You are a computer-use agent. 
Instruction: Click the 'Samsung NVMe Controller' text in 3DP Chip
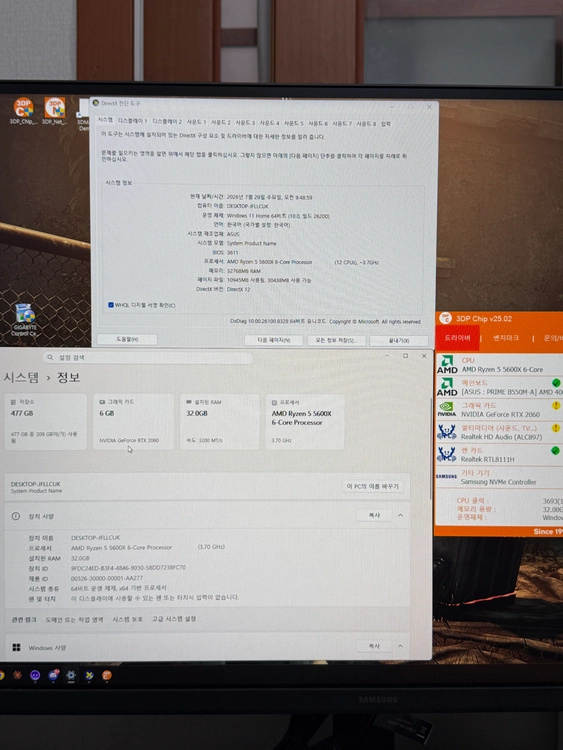pos(498,482)
